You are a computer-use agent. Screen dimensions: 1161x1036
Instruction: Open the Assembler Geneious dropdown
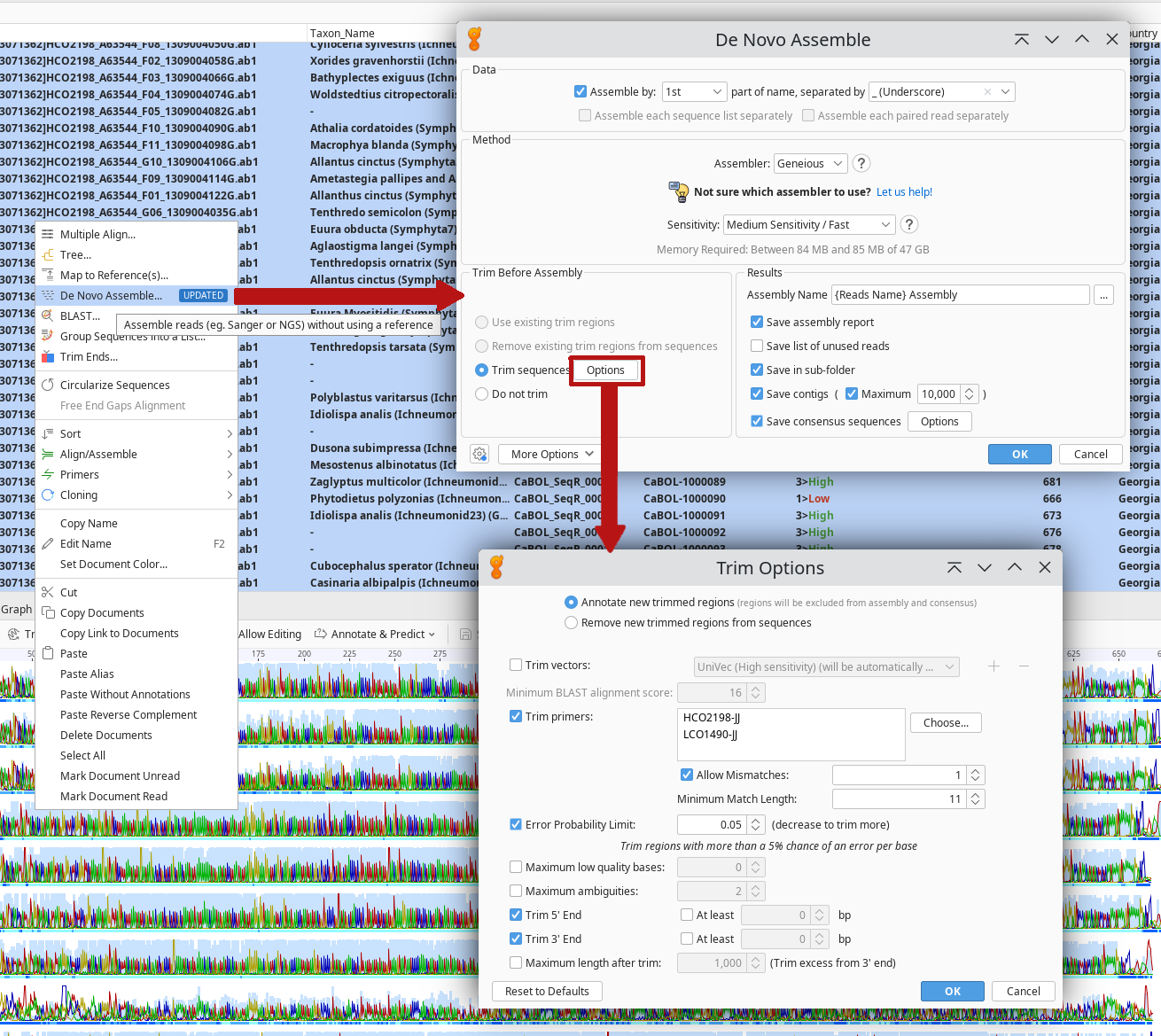point(810,164)
